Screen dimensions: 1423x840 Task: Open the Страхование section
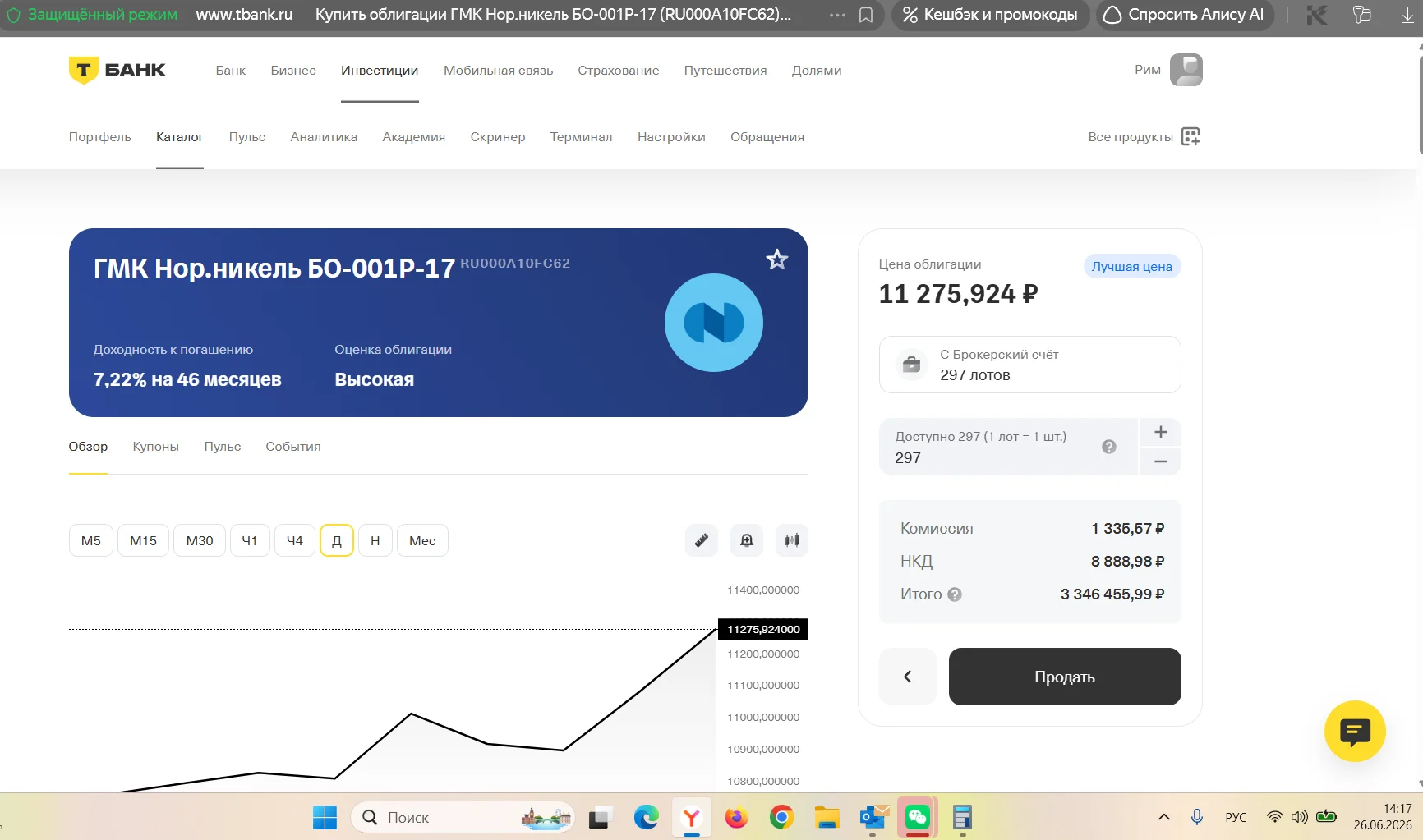pyautogui.click(x=619, y=71)
